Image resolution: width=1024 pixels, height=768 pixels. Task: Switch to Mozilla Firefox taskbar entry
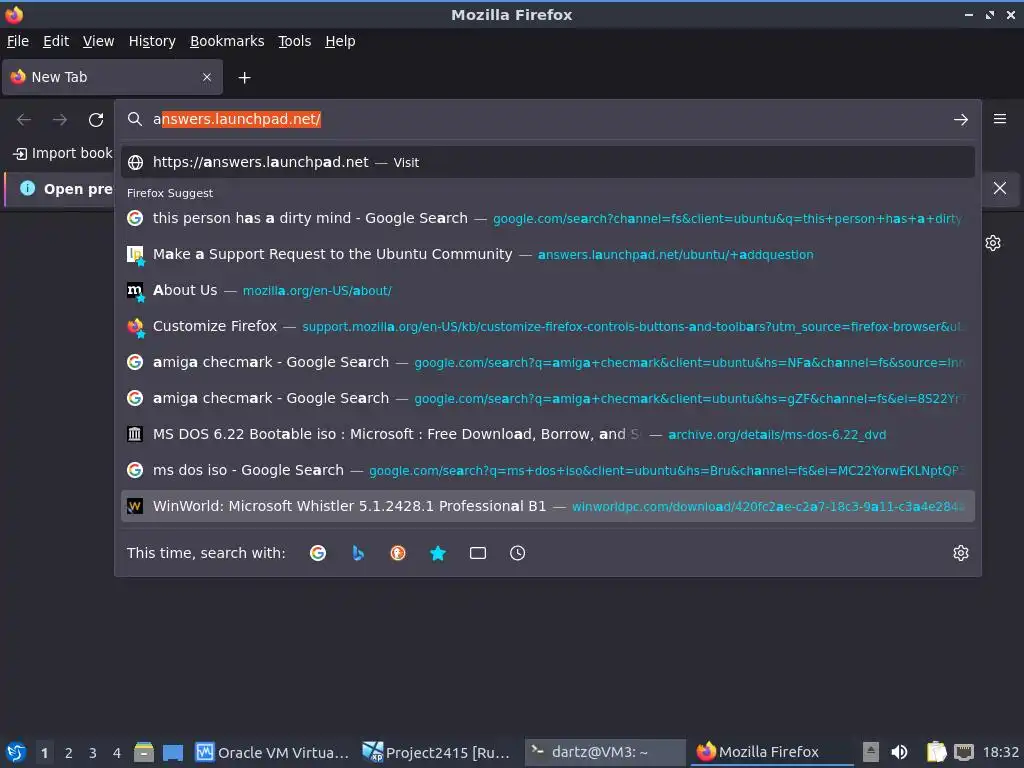coord(771,752)
